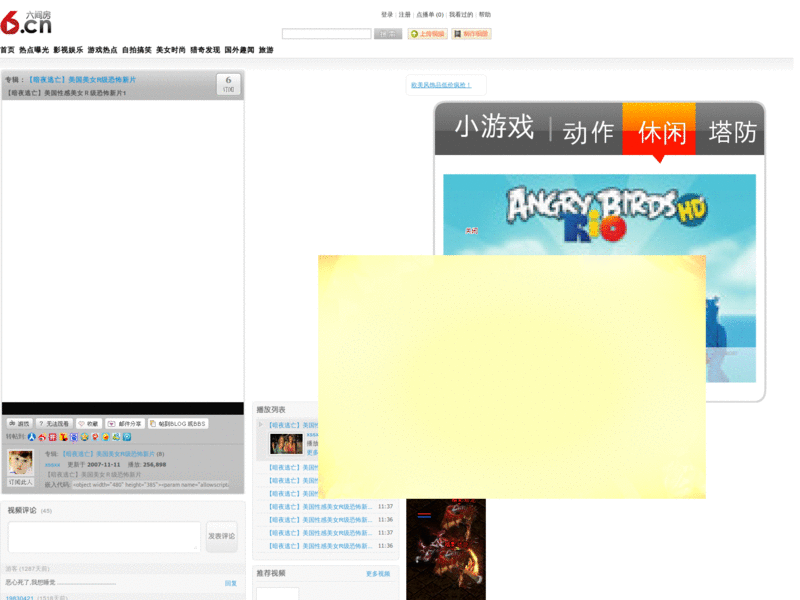Click the 帮助 help link
This screenshot has height=600, width=800.
[x=485, y=15]
